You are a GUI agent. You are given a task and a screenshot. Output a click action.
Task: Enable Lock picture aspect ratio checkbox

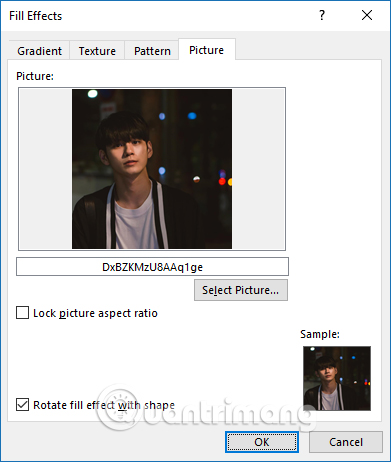pos(22,313)
